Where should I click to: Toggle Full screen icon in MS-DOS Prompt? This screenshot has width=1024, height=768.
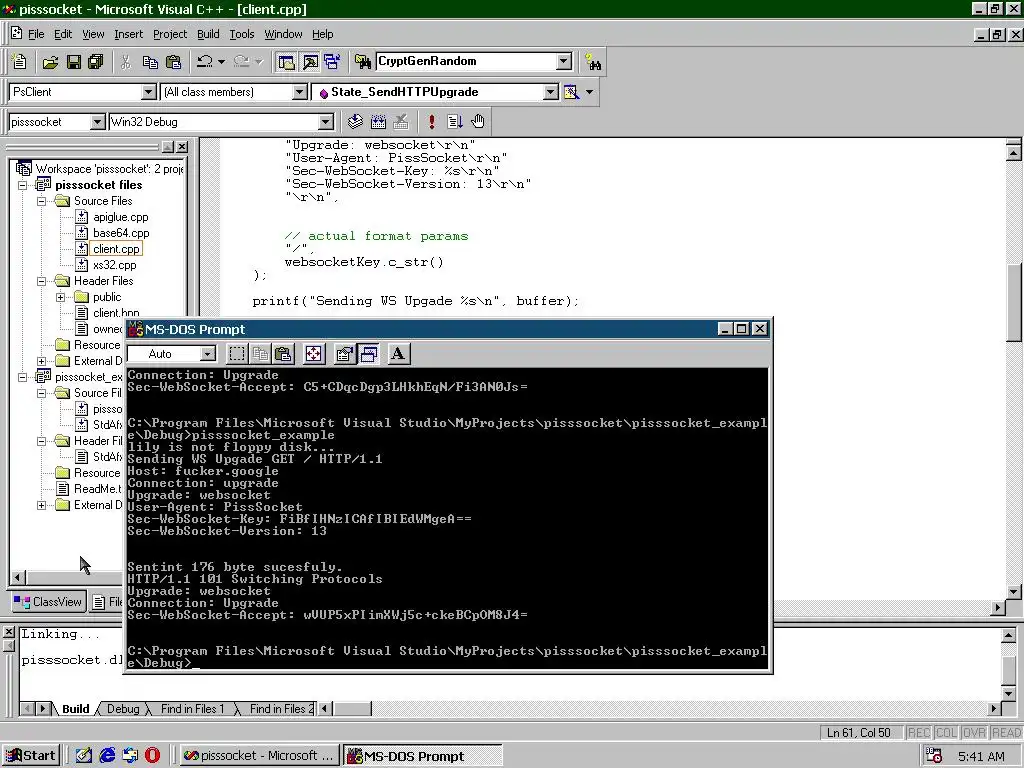pyautogui.click(x=313, y=354)
